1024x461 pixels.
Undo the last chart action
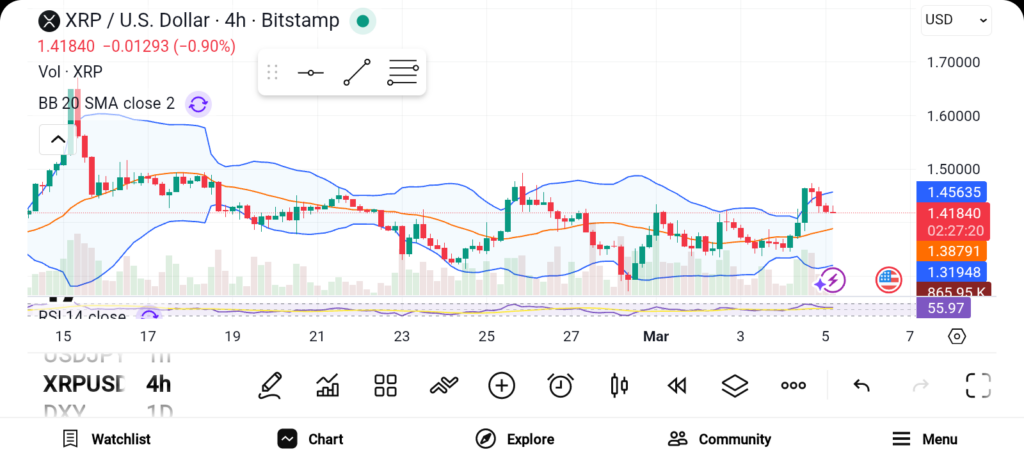click(x=861, y=385)
